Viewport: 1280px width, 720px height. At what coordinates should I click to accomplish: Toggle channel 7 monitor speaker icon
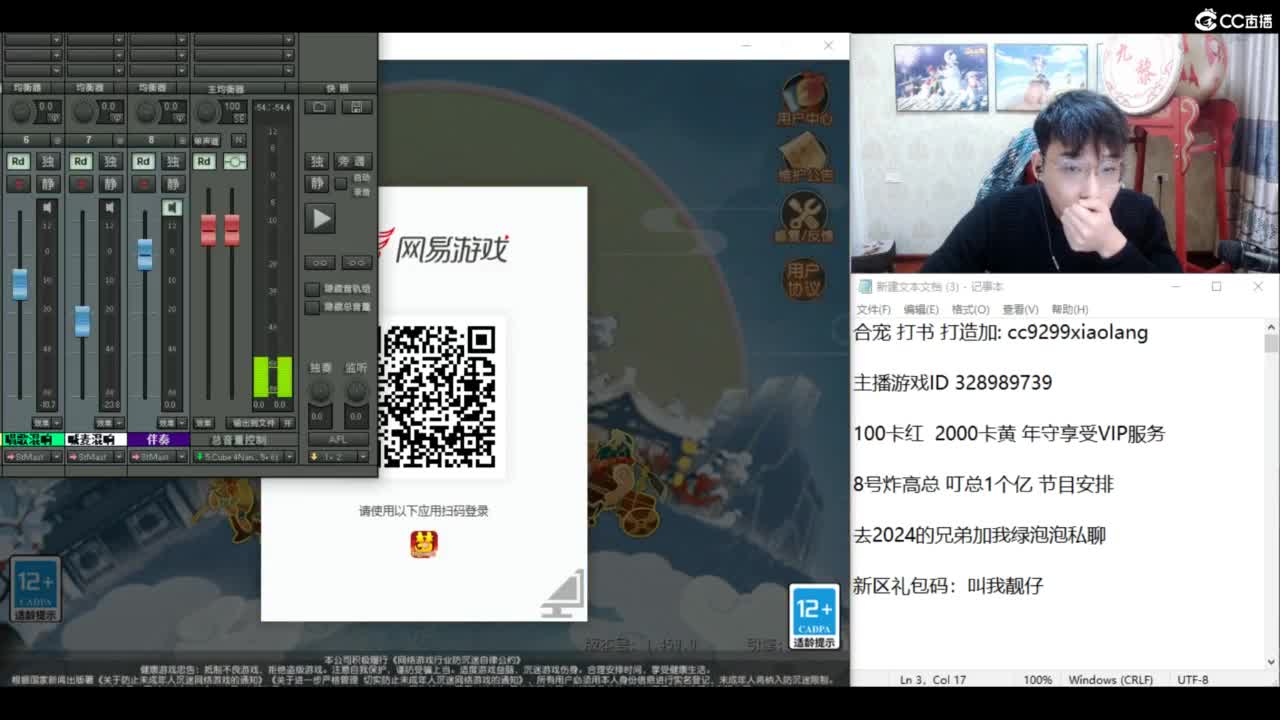(109, 207)
